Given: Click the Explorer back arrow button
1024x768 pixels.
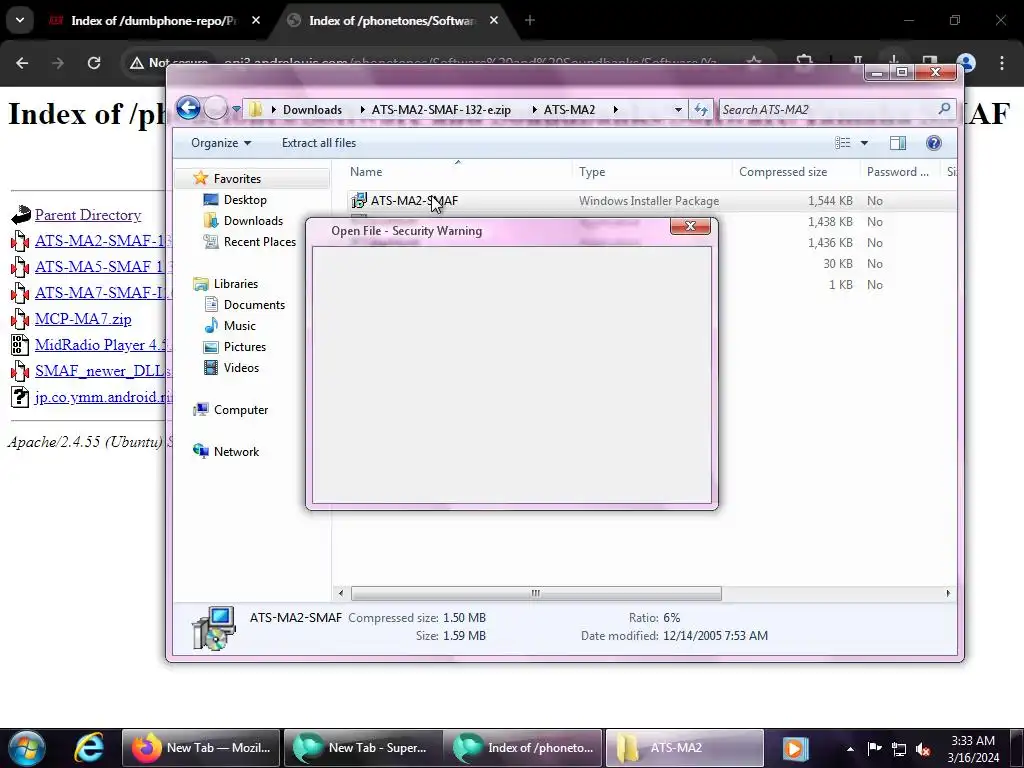Looking at the screenshot, I should pos(188,108).
